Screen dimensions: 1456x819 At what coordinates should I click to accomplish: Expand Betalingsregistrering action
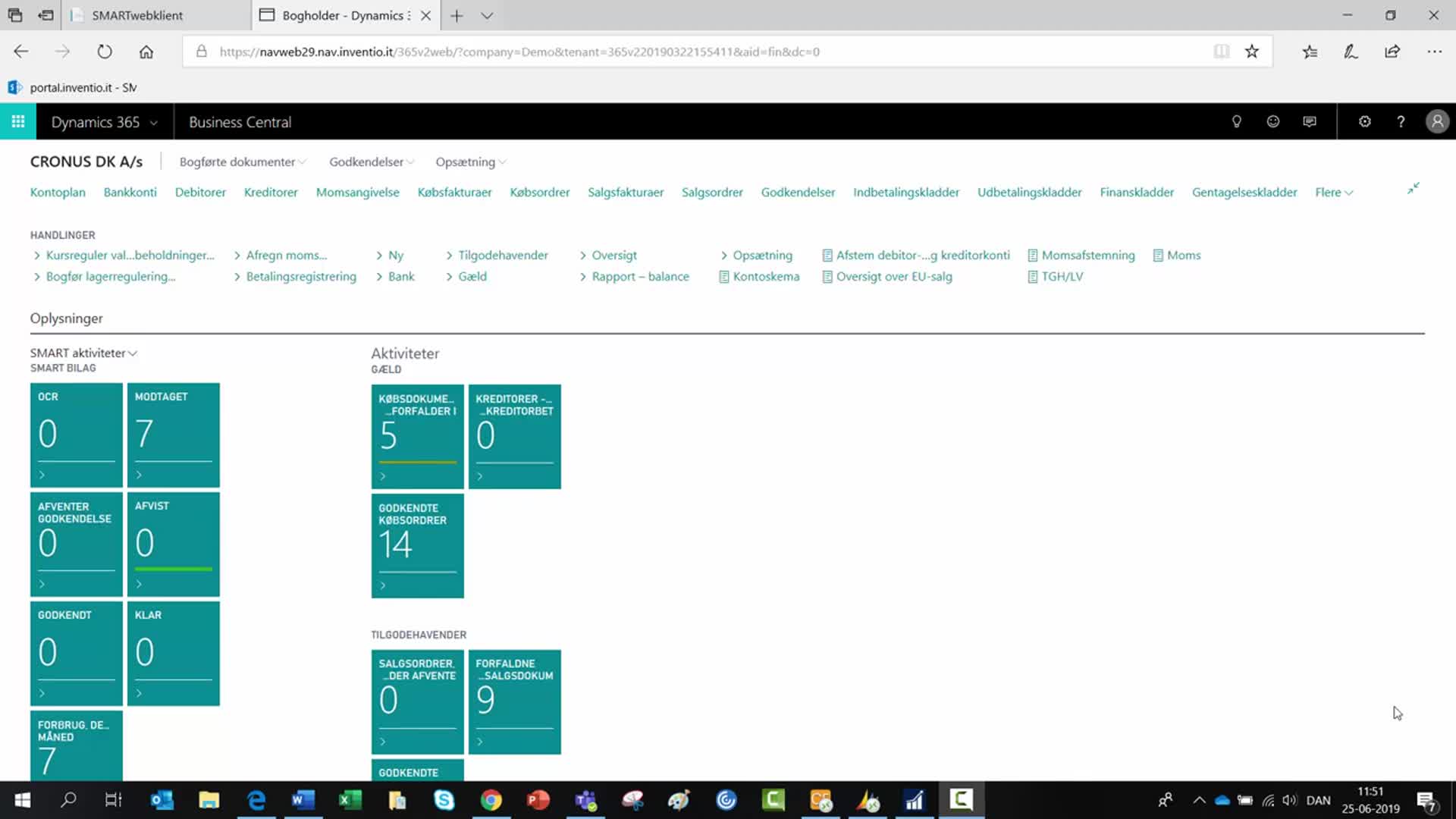295,276
